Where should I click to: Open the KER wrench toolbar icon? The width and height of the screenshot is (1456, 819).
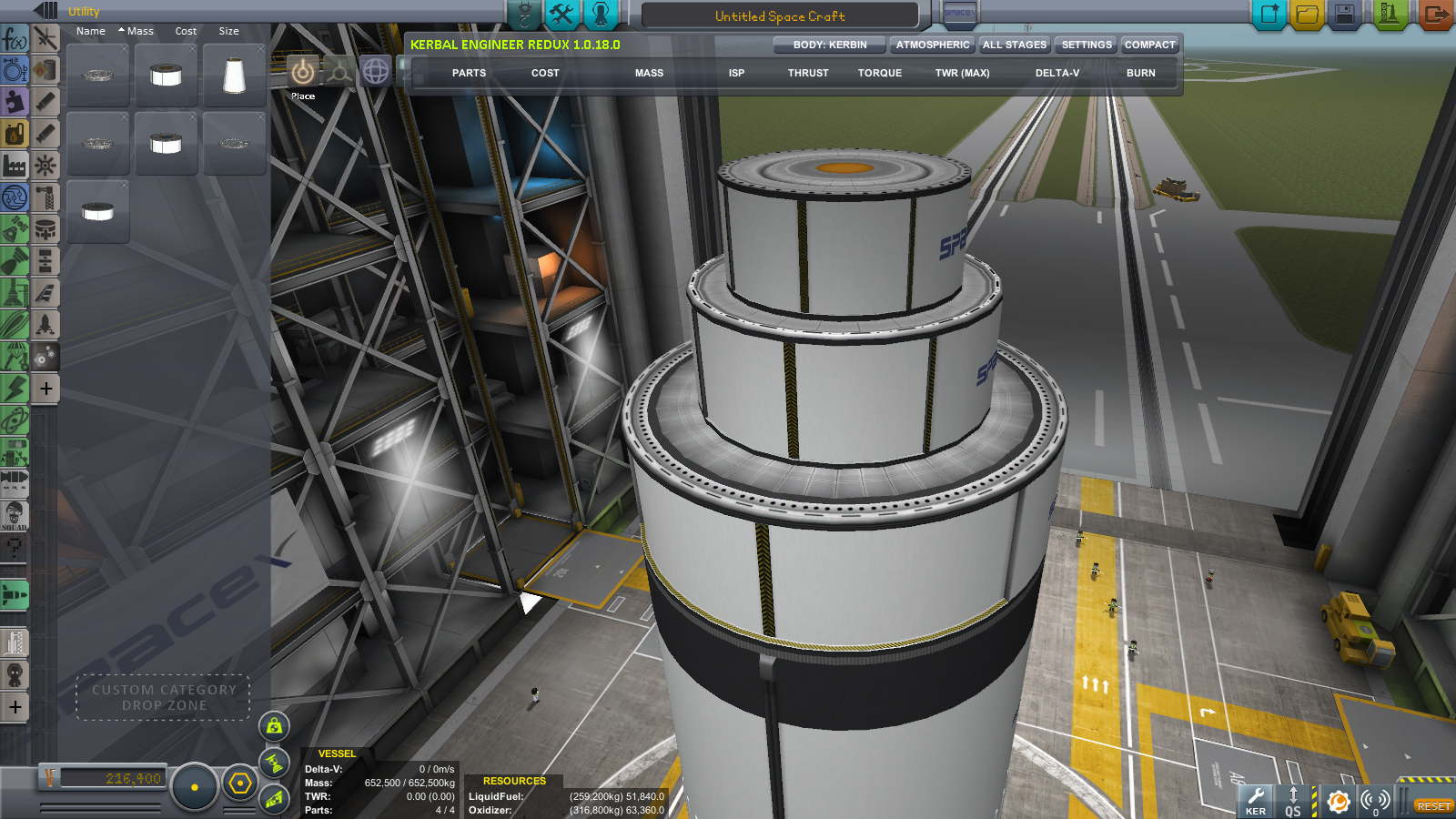coord(1256,802)
